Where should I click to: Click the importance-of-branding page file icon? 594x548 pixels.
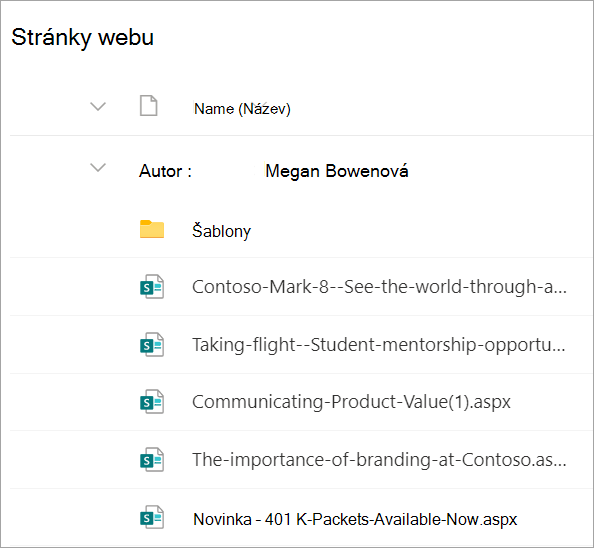tap(152, 460)
